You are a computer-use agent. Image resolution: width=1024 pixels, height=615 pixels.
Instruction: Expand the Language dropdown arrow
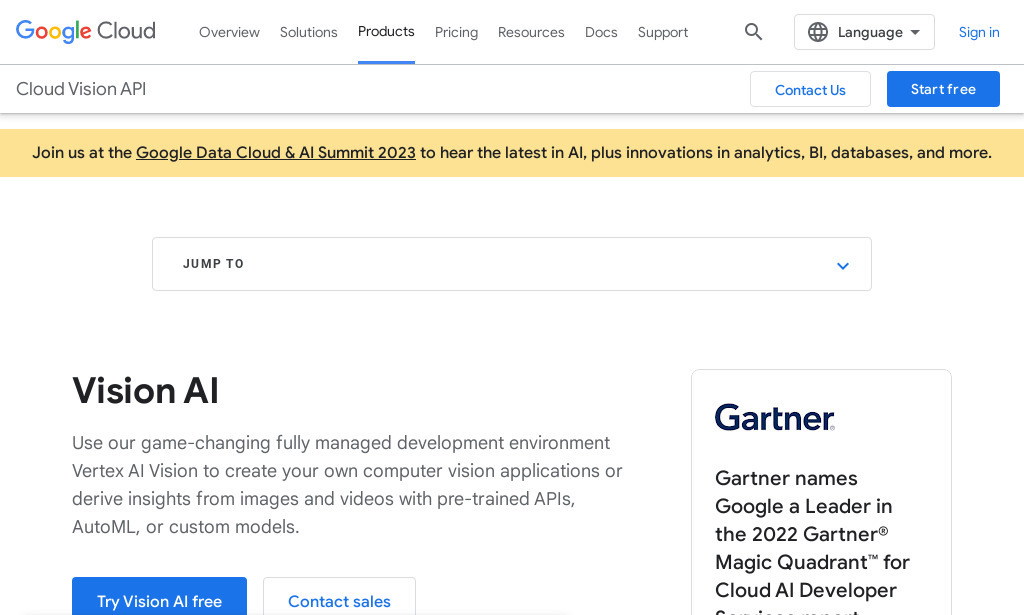[915, 32]
